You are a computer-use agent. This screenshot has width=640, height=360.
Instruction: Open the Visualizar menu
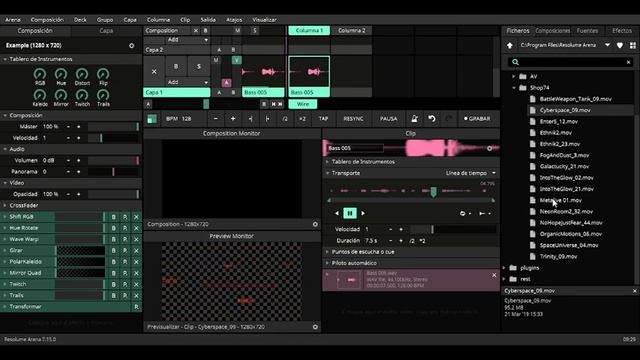tap(264, 20)
